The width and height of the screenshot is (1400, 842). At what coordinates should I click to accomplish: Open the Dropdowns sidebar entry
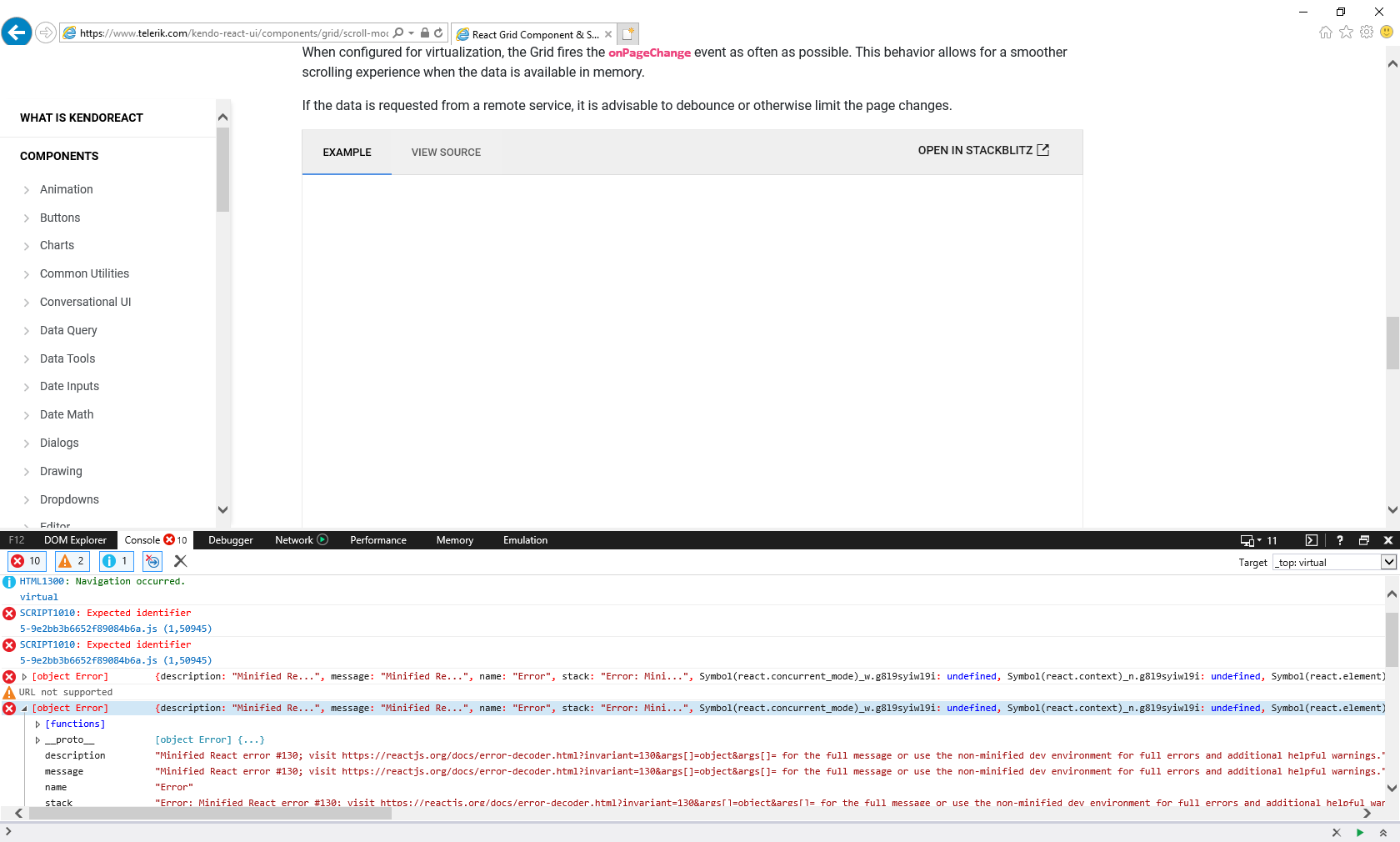(69, 499)
